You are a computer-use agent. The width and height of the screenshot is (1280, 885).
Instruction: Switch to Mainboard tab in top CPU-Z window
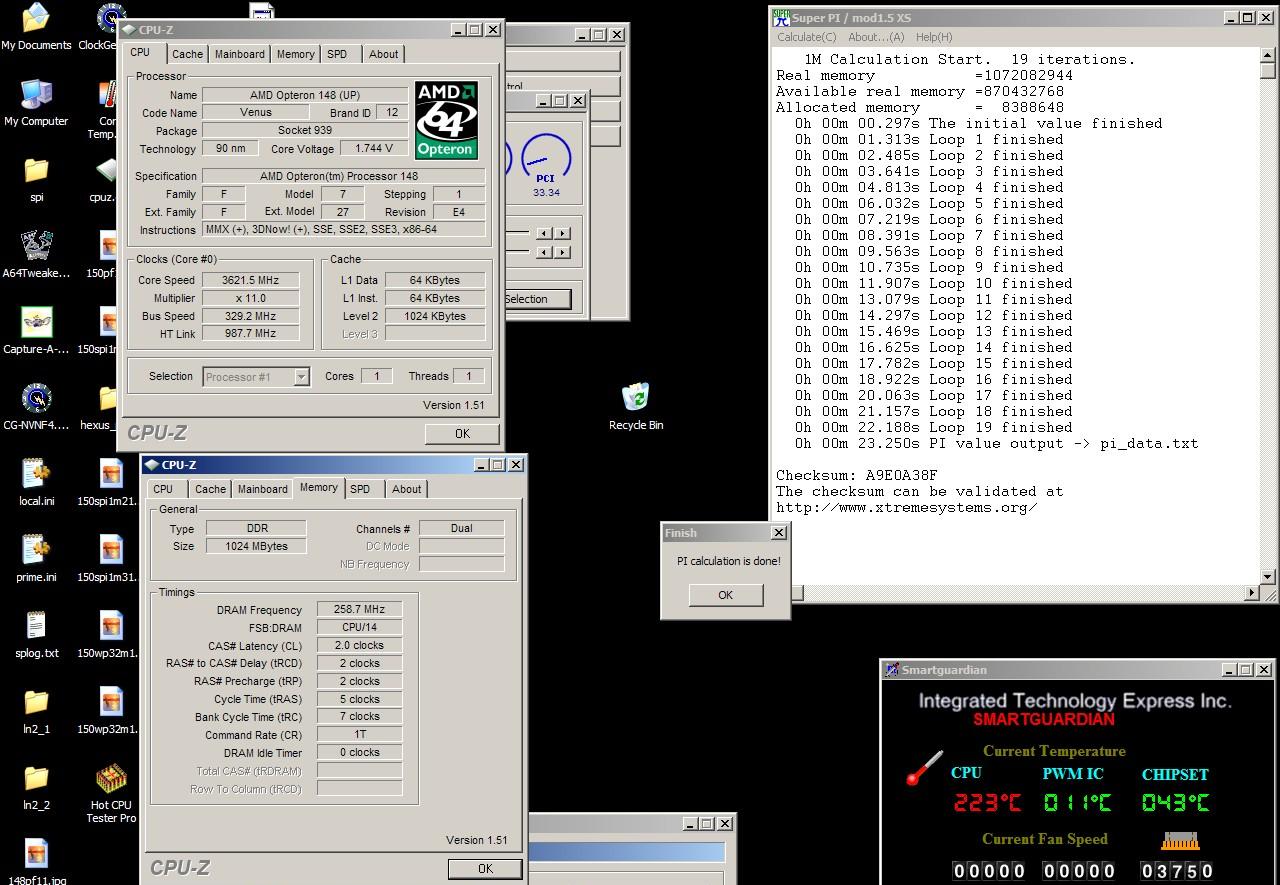pyautogui.click(x=240, y=54)
